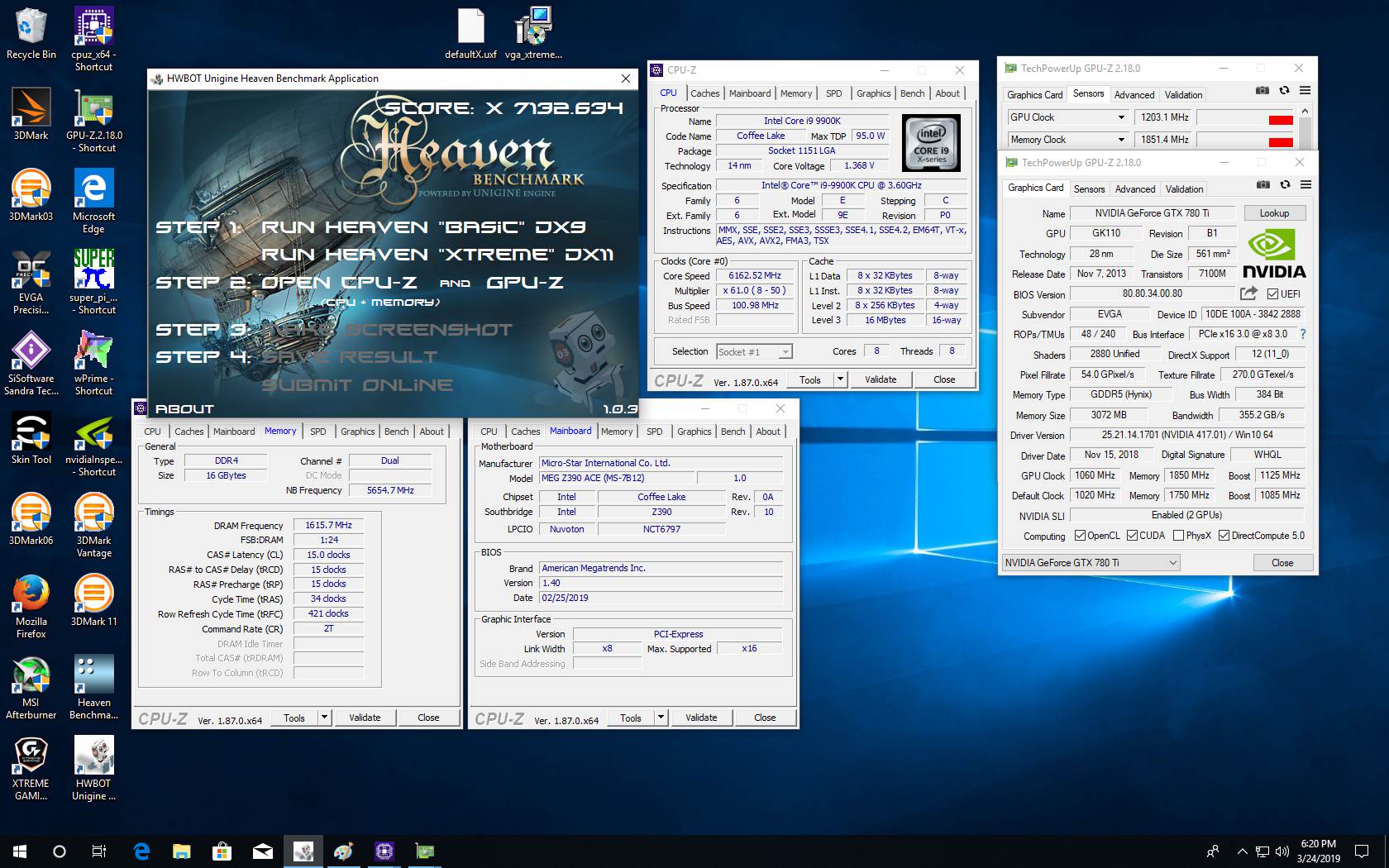The height and width of the screenshot is (868, 1389).
Task: Open 3DMark06 desktop icon
Action: [x=31, y=519]
